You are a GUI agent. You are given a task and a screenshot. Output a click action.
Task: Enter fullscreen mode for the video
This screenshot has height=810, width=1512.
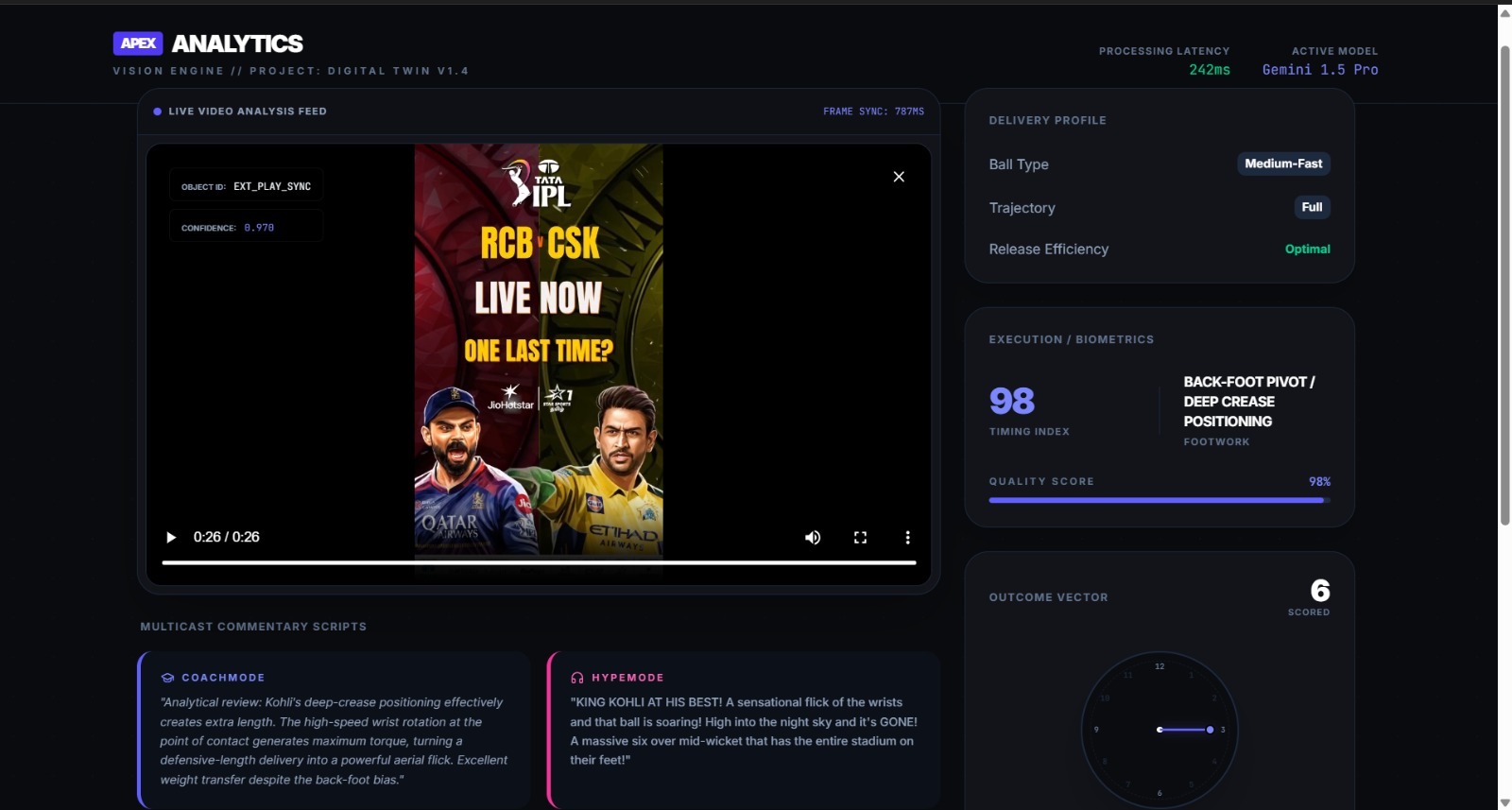pyautogui.click(x=860, y=537)
